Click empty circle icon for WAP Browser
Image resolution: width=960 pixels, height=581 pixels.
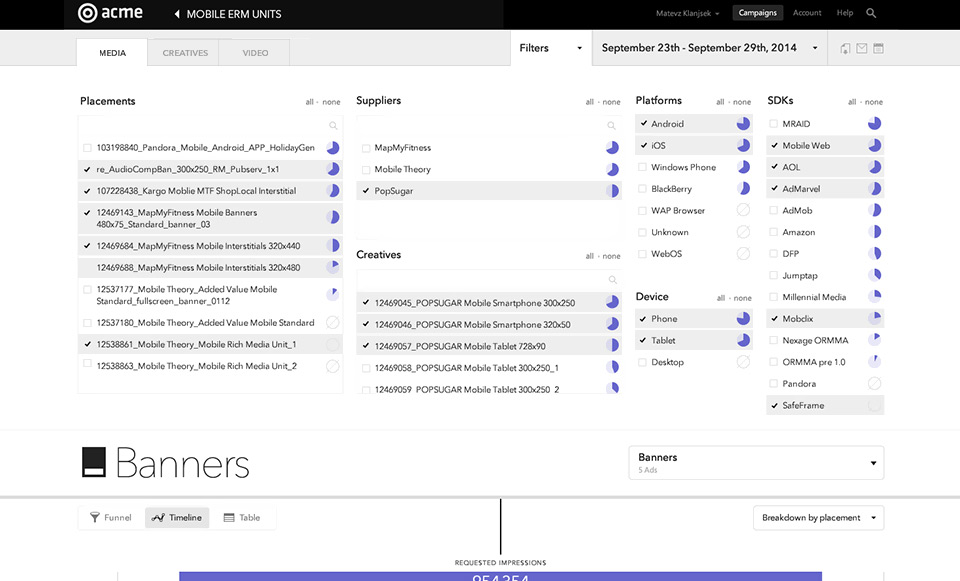[743, 210]
